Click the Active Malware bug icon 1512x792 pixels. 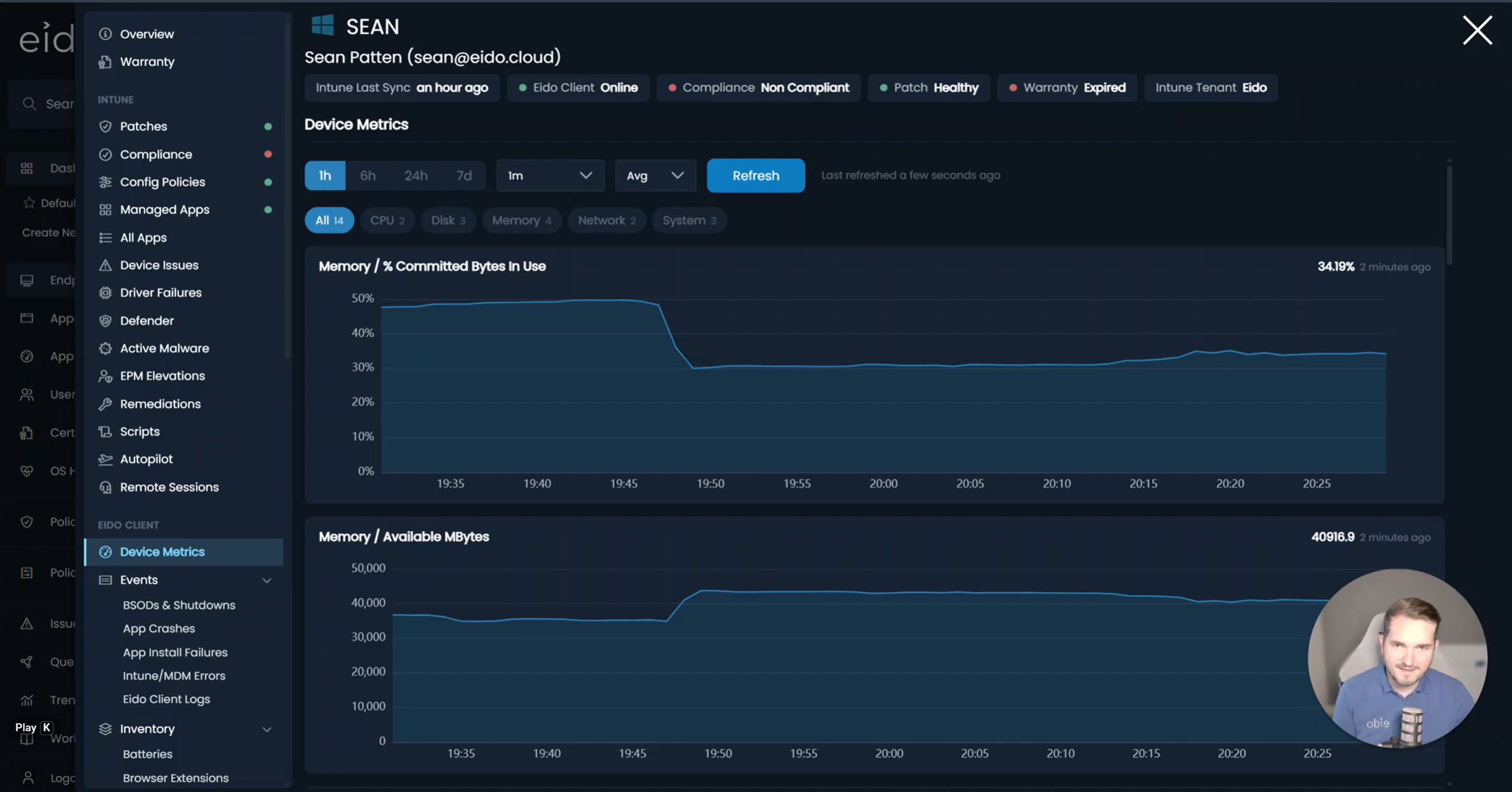pyautogui.click(x=105, y=348)
